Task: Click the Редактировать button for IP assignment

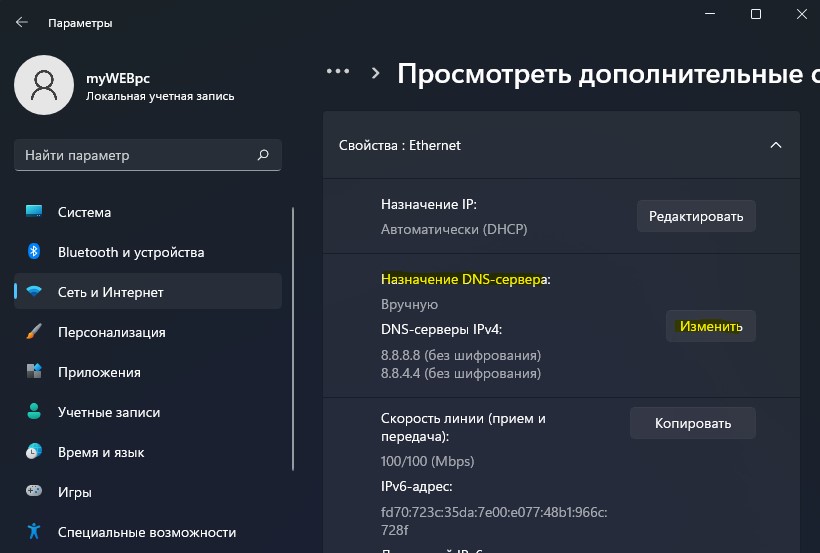Action: [x=696, y=216]
